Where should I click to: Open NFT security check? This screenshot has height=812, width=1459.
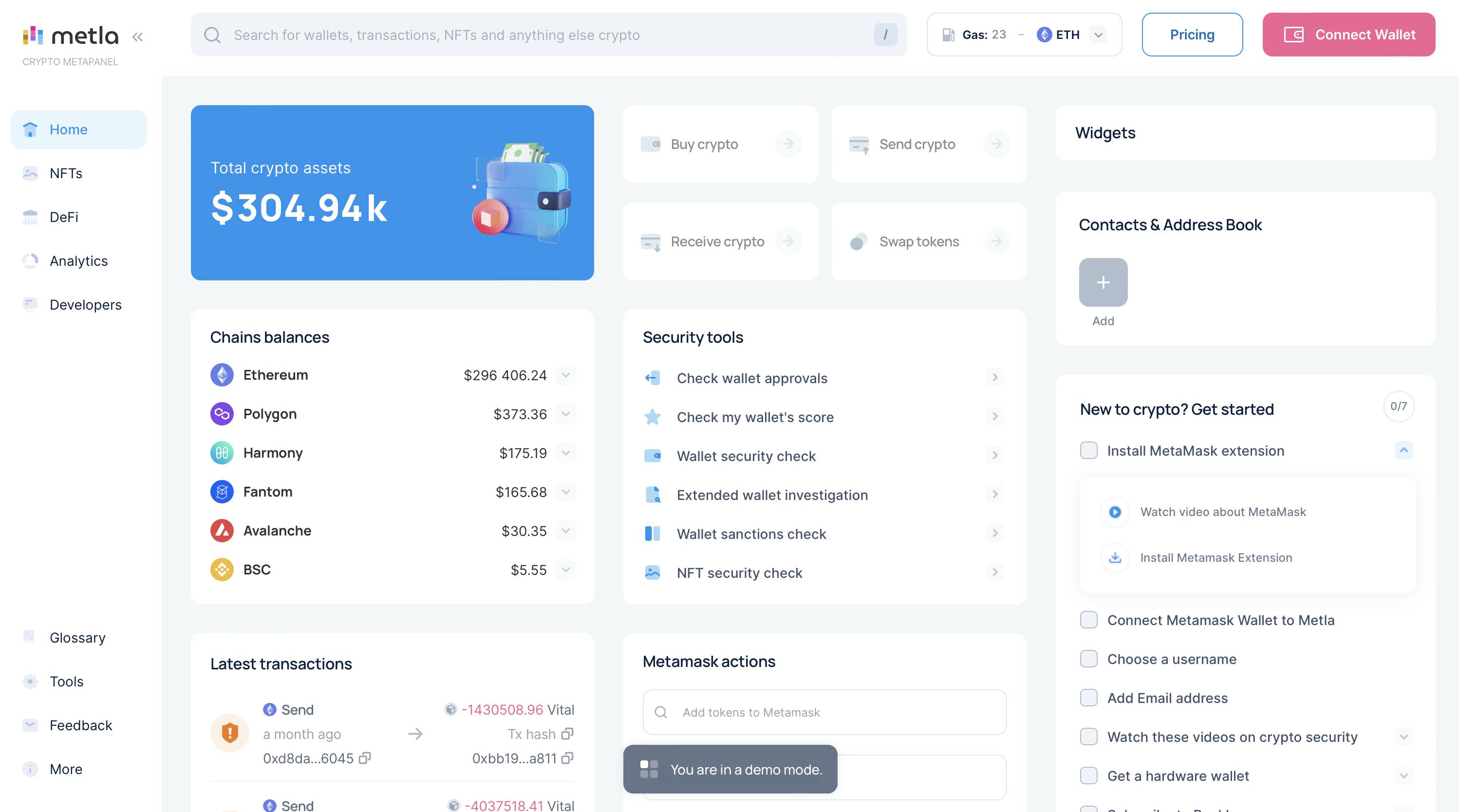tap(823, 572)
